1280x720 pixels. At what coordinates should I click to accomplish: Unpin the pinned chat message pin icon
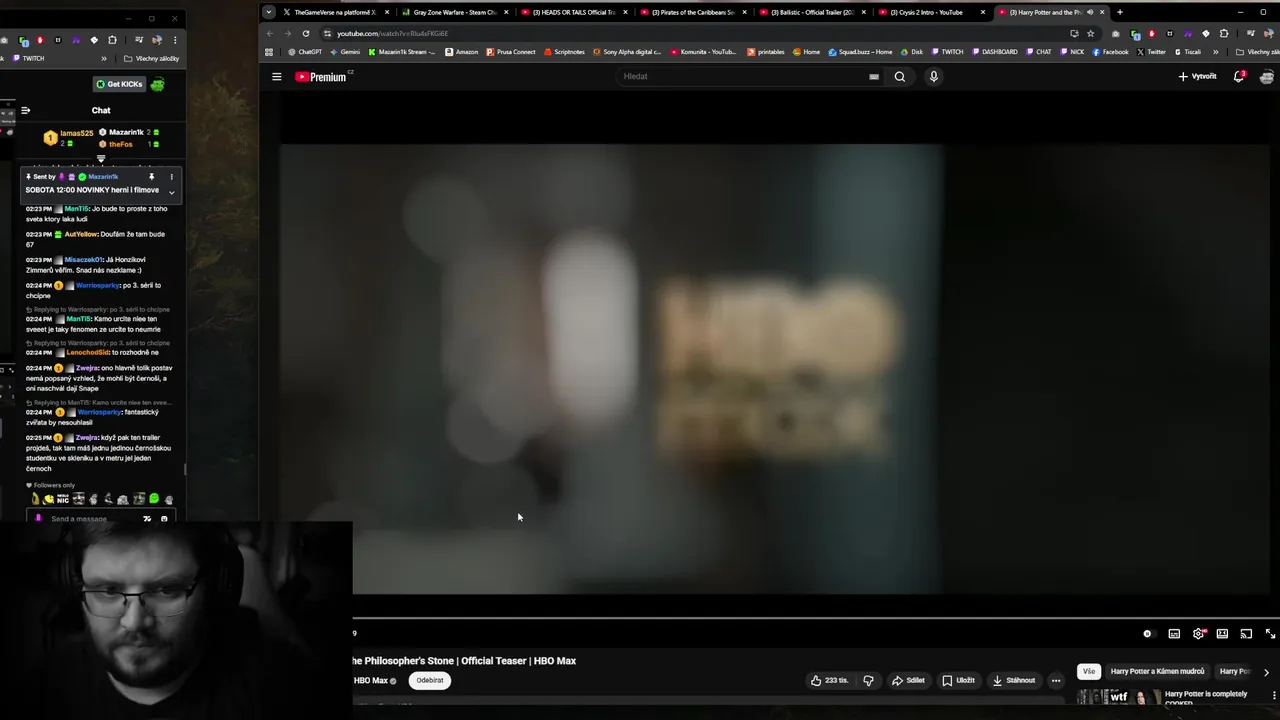152,177
